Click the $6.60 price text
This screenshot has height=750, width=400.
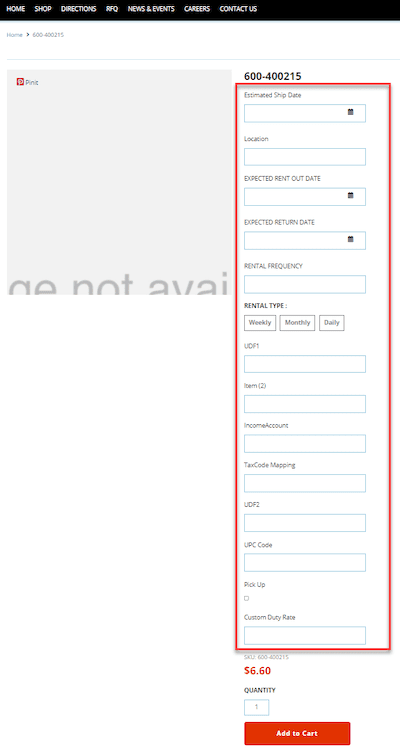point(257,671)
